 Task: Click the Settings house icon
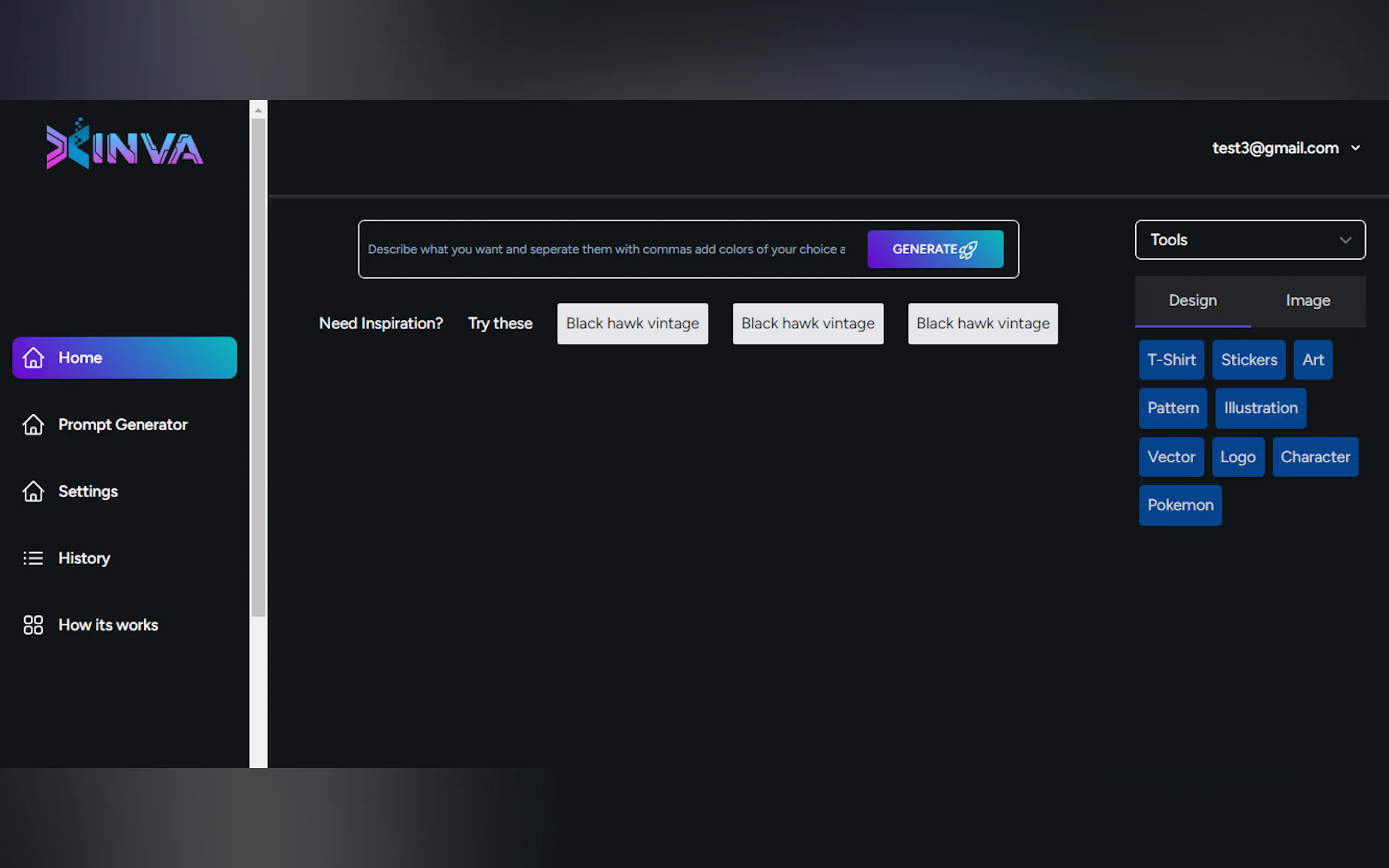(33, 491)
